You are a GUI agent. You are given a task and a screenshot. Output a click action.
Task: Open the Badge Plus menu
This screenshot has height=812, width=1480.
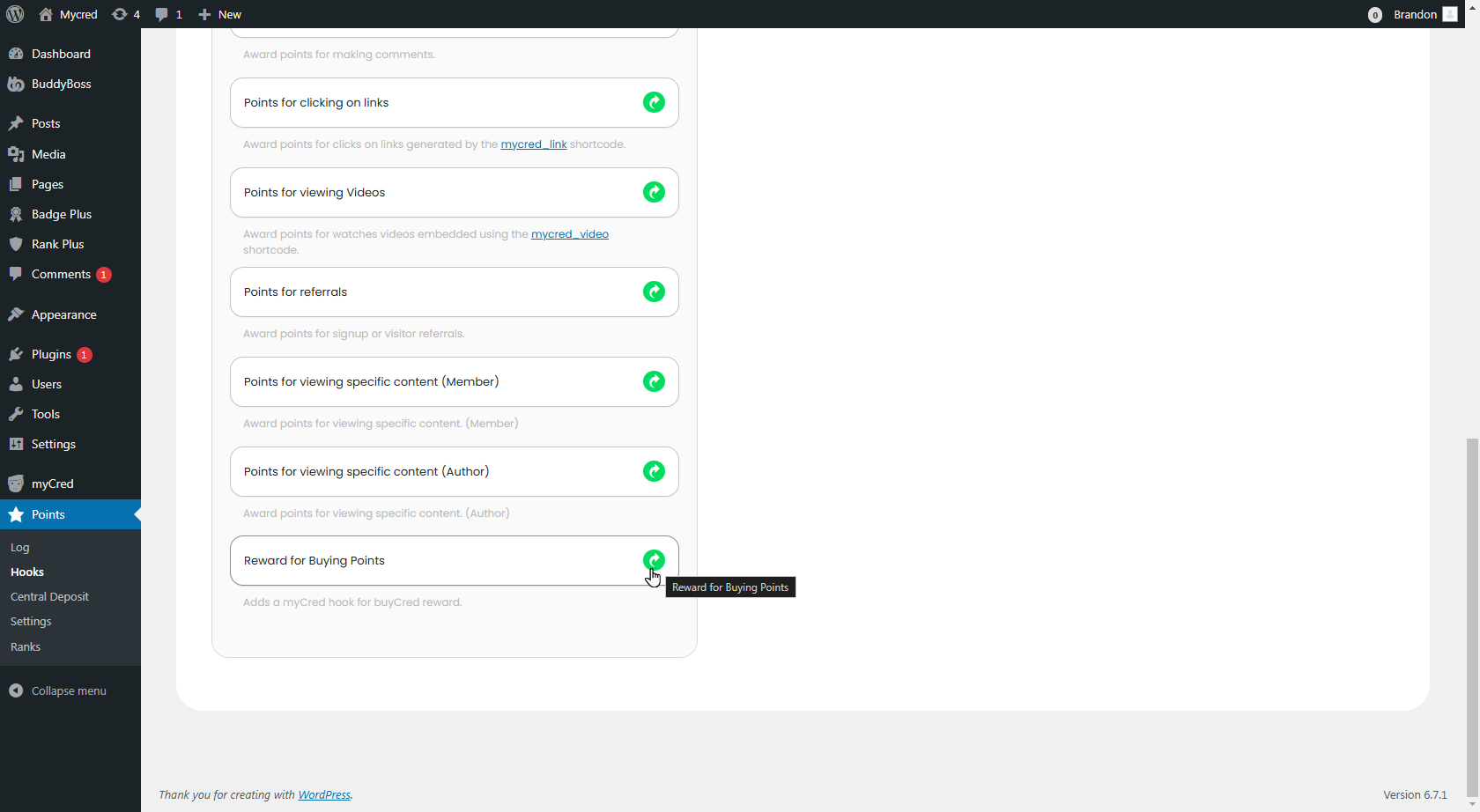coord(61,214)
